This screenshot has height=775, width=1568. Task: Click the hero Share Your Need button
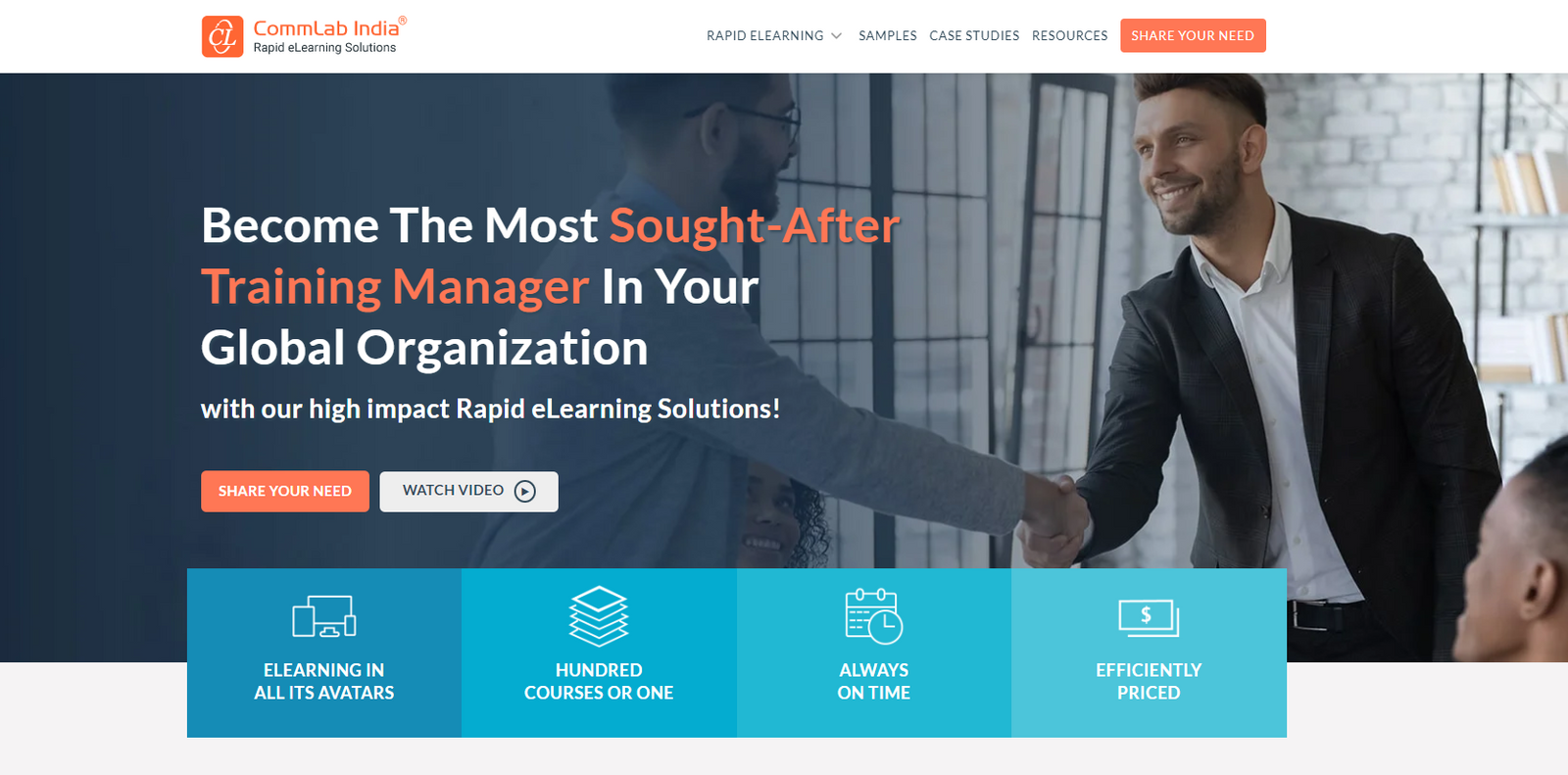click(285, 491)
